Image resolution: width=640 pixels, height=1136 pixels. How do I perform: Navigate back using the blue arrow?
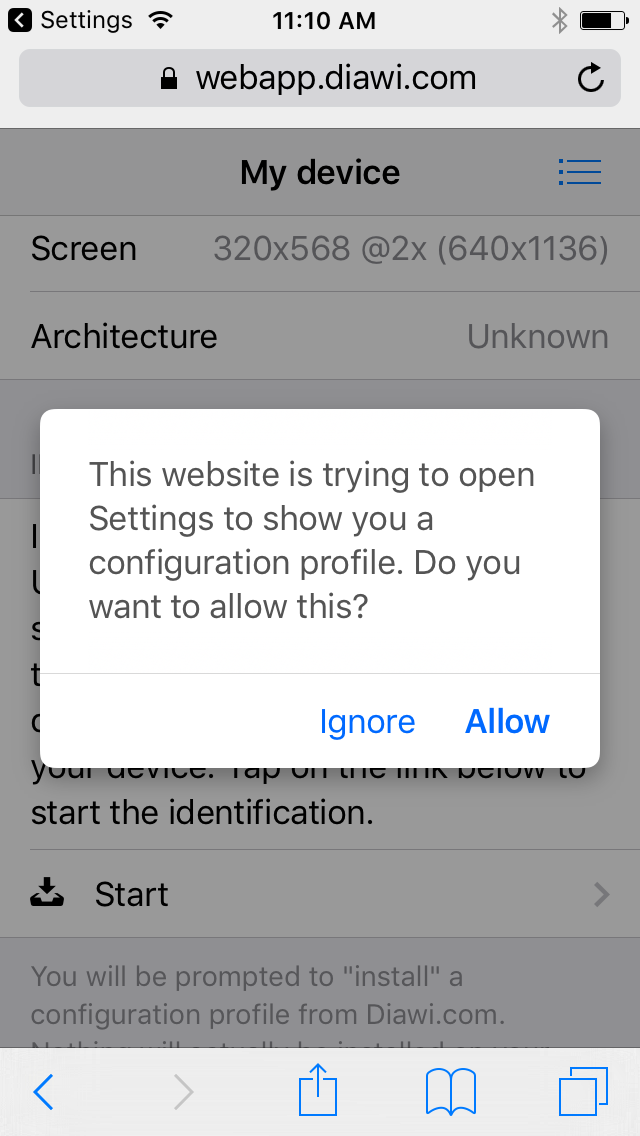click(43, 1091)
